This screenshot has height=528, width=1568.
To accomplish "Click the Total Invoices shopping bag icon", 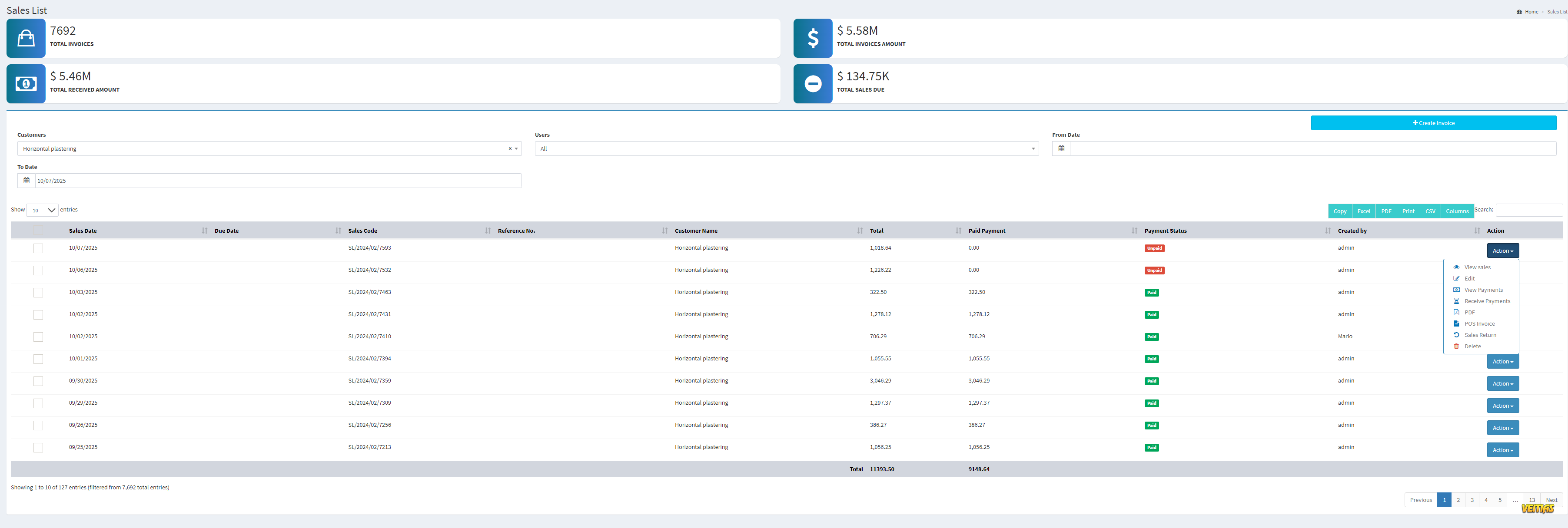I will pyautogui.click(x=26, y=38).
